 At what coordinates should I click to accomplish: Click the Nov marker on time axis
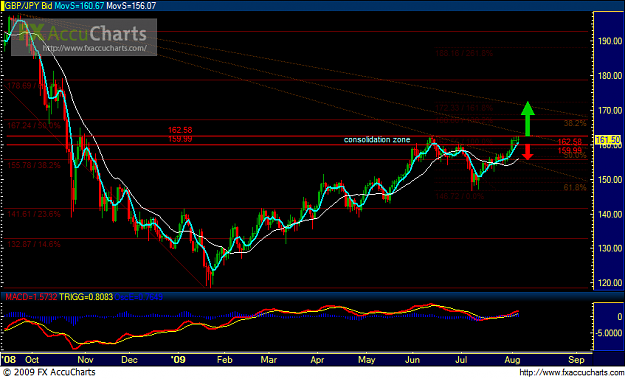point(85,360)
